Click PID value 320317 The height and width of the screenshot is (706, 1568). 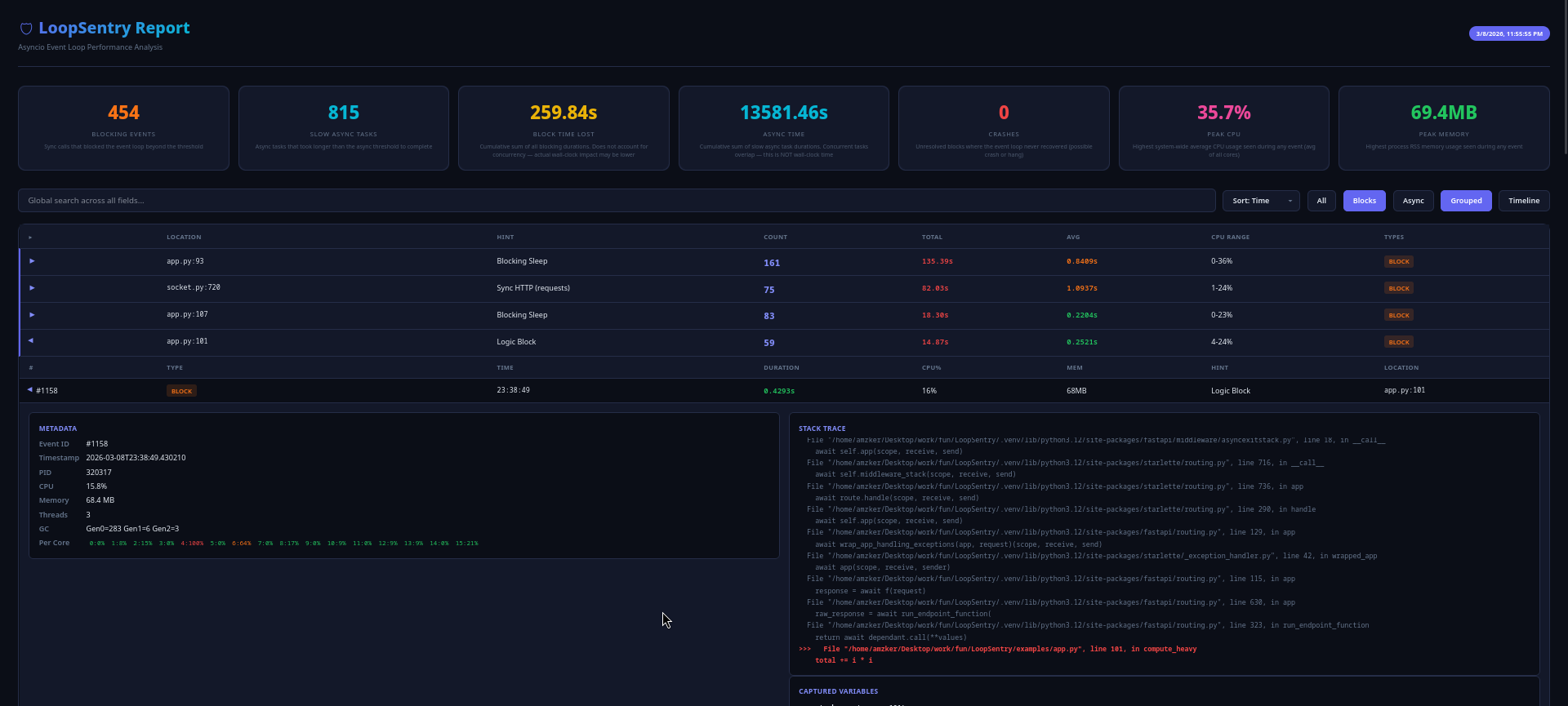click(99, 473)
